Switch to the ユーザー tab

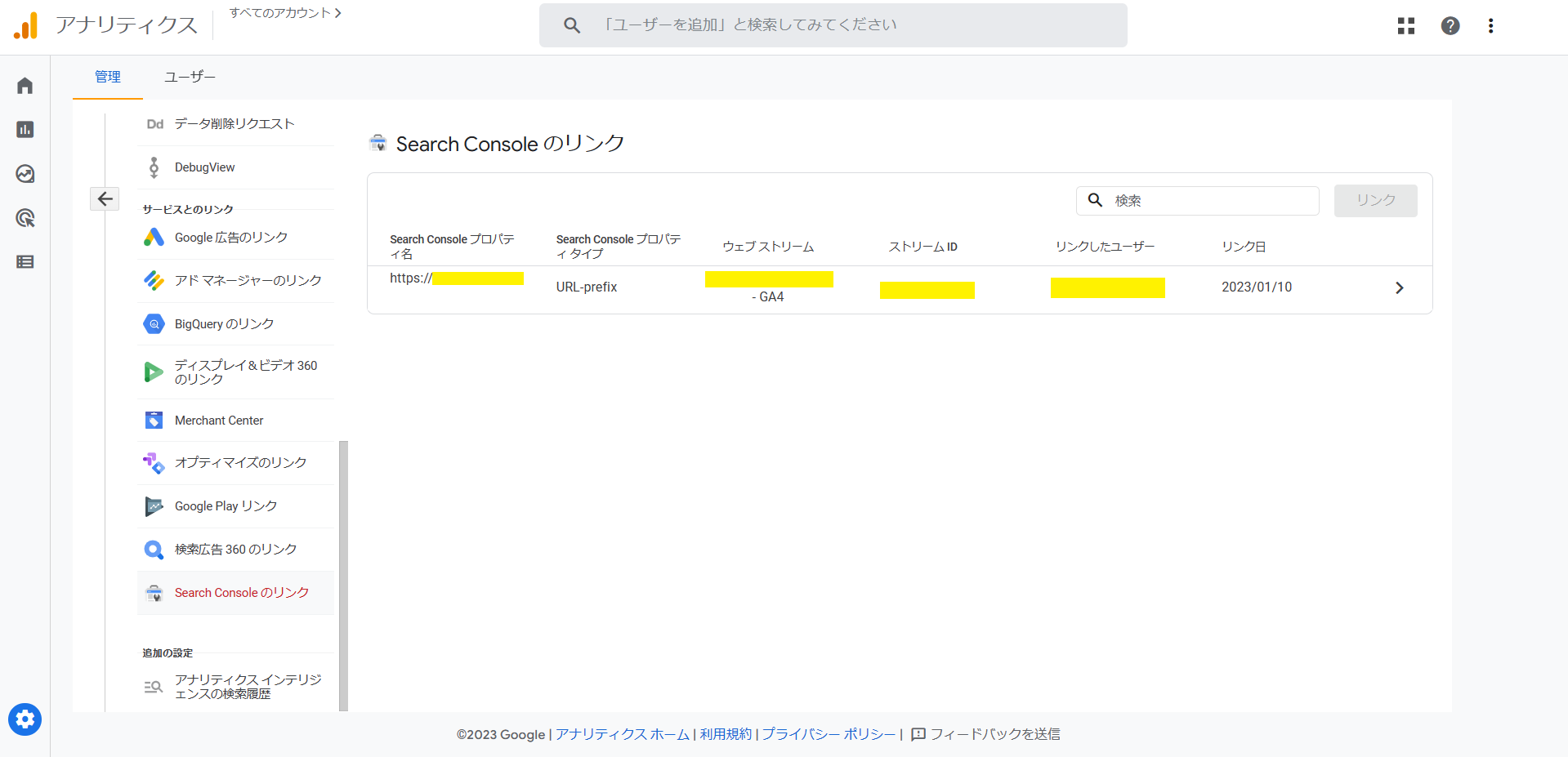pyautogui.click(x=190, y=77)
